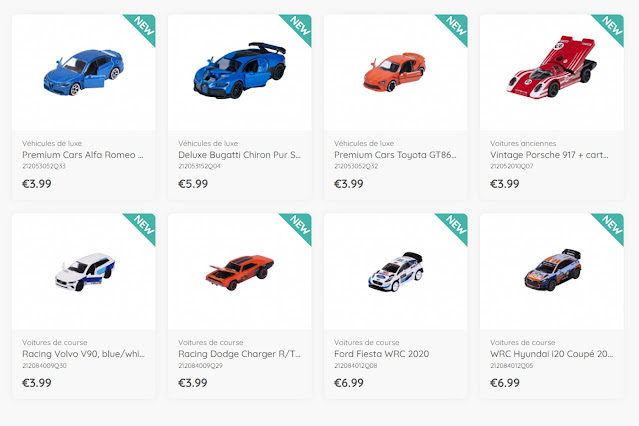View the orange Toyota GT86 car picture
This screenshot has height=426, width=639.
click(x=394, y=72)
